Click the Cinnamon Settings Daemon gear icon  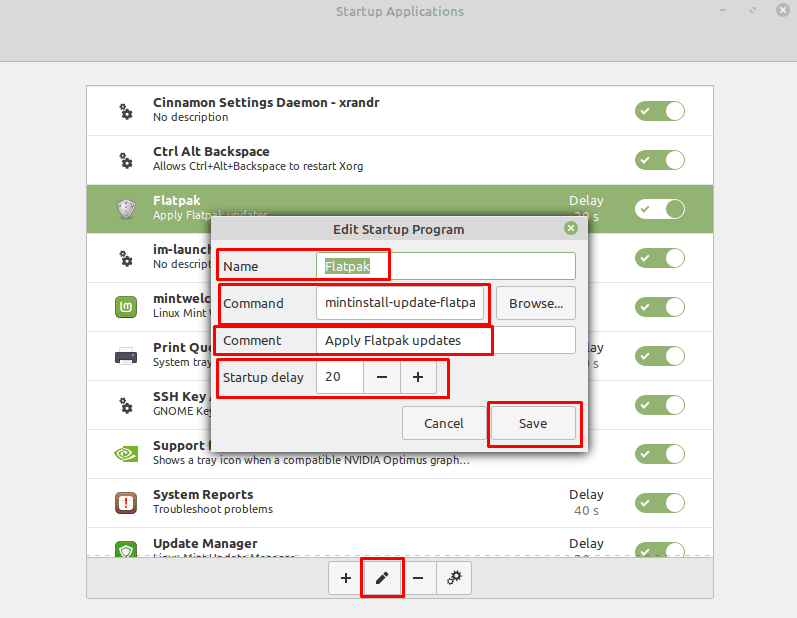(126, 111)
